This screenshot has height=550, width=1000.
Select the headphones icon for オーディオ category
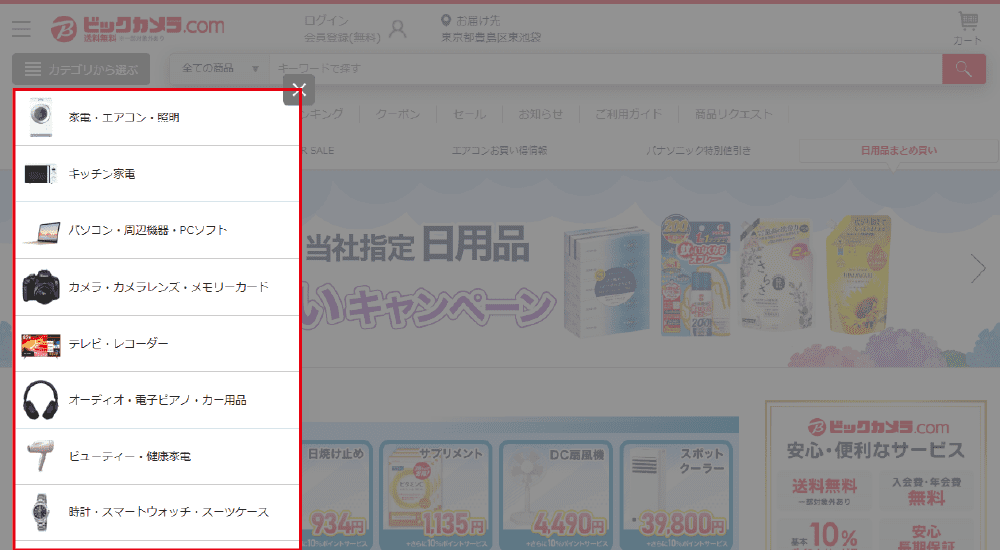41,400
